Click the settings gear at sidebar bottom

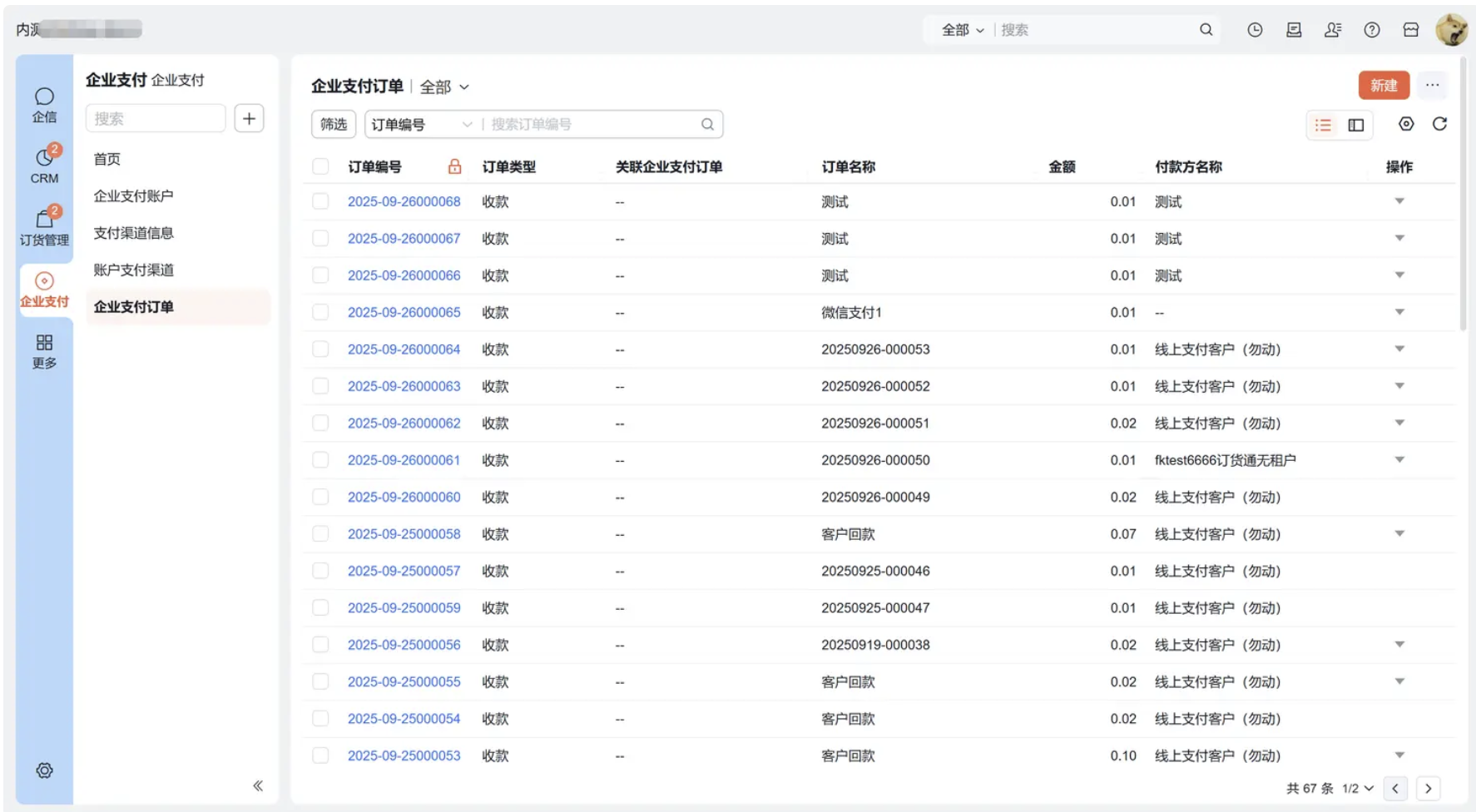tap(44, 770)
